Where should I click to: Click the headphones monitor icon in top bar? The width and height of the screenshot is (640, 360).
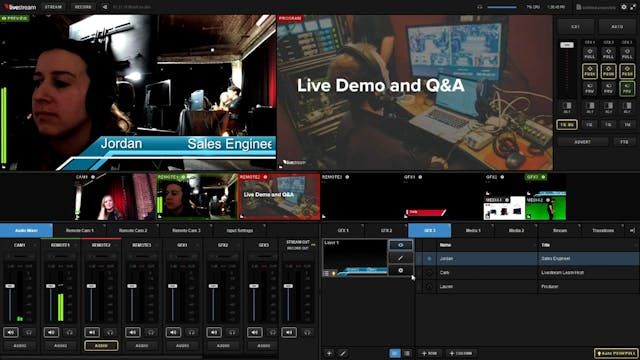480,7
